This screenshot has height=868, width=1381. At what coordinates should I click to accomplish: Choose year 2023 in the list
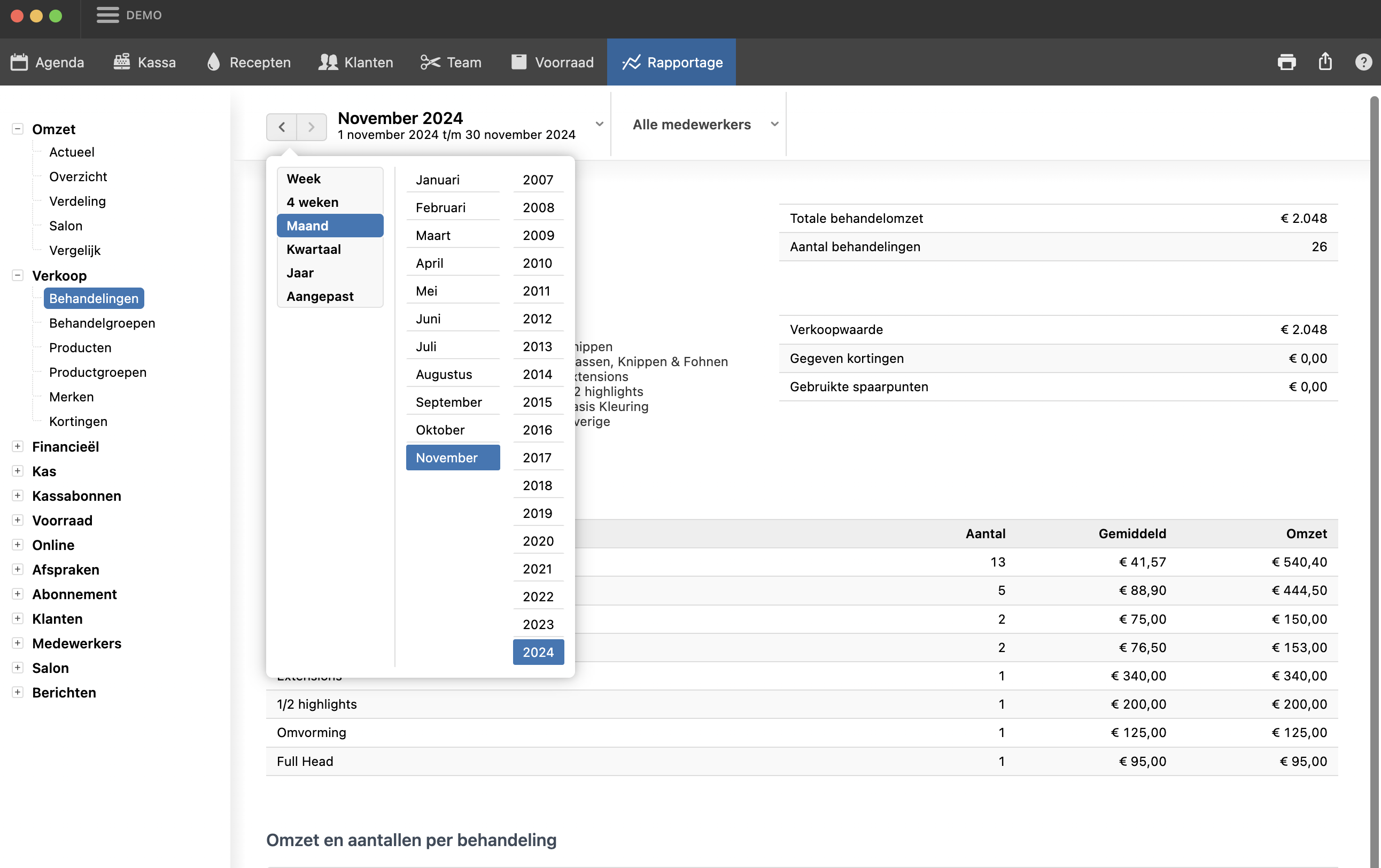point(538,624)
